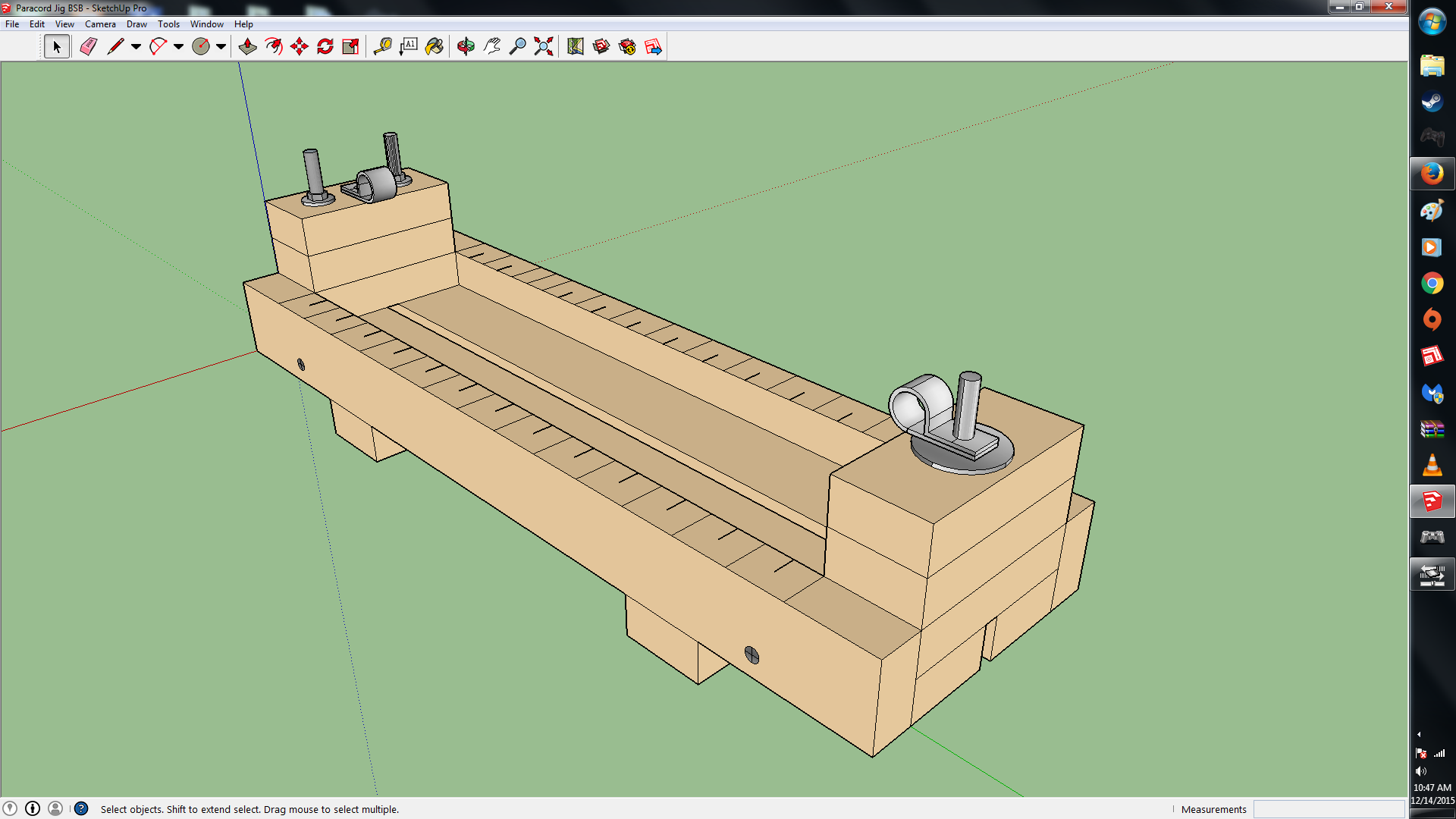Select the Zoom magnifier tool
Viewport: 1456px width, 819px height.
[518, 47]
